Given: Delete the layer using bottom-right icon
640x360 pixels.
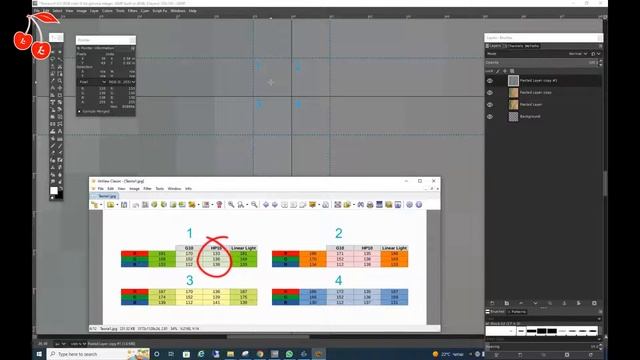Looking at the screenshot, I should coord(594,303).
